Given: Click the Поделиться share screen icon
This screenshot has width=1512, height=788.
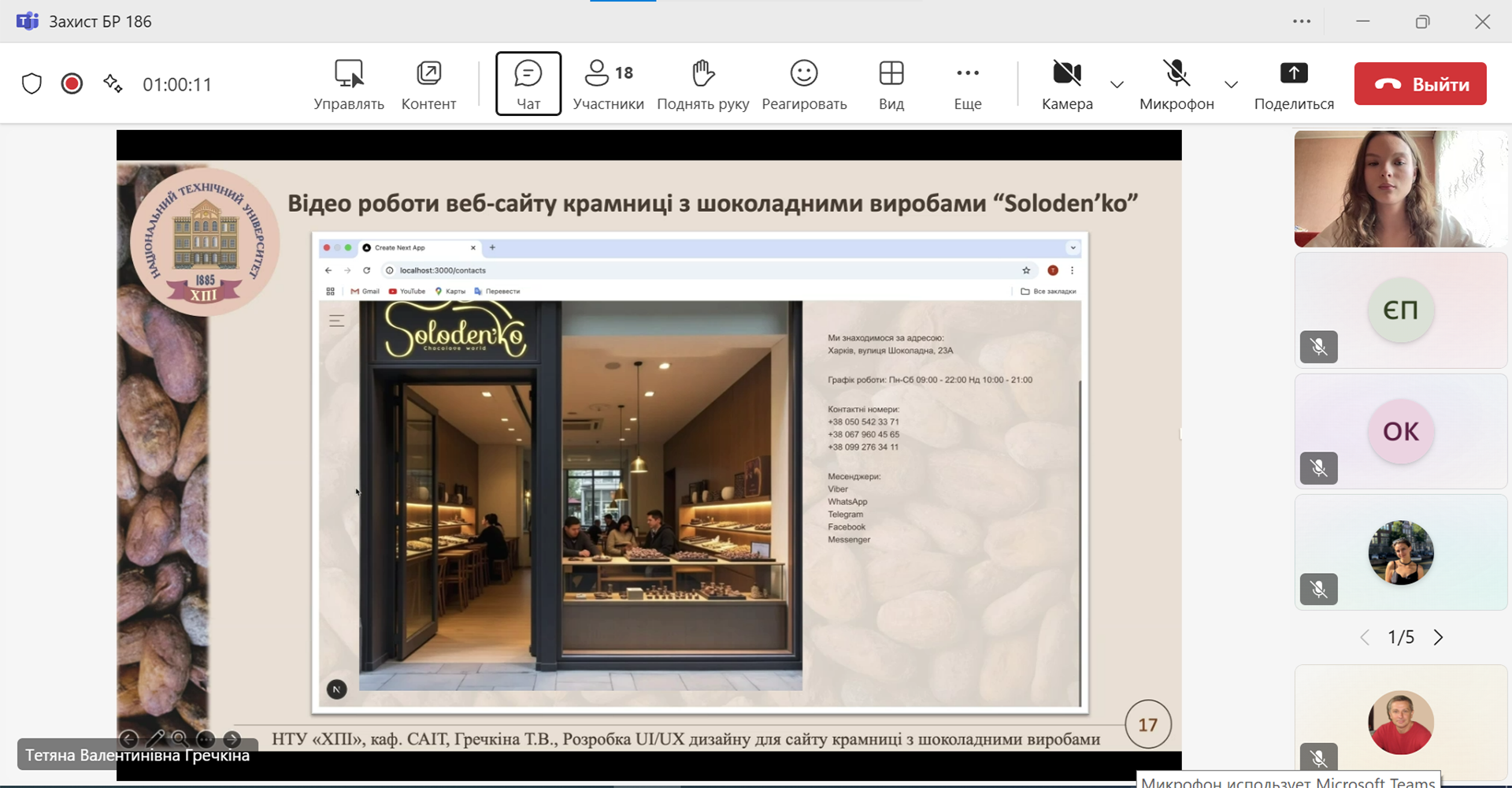Looking at the screenshot, I should [1293, 74].
